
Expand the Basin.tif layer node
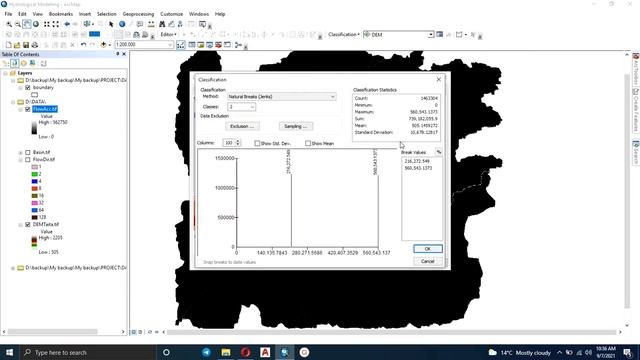pos(20,153)
